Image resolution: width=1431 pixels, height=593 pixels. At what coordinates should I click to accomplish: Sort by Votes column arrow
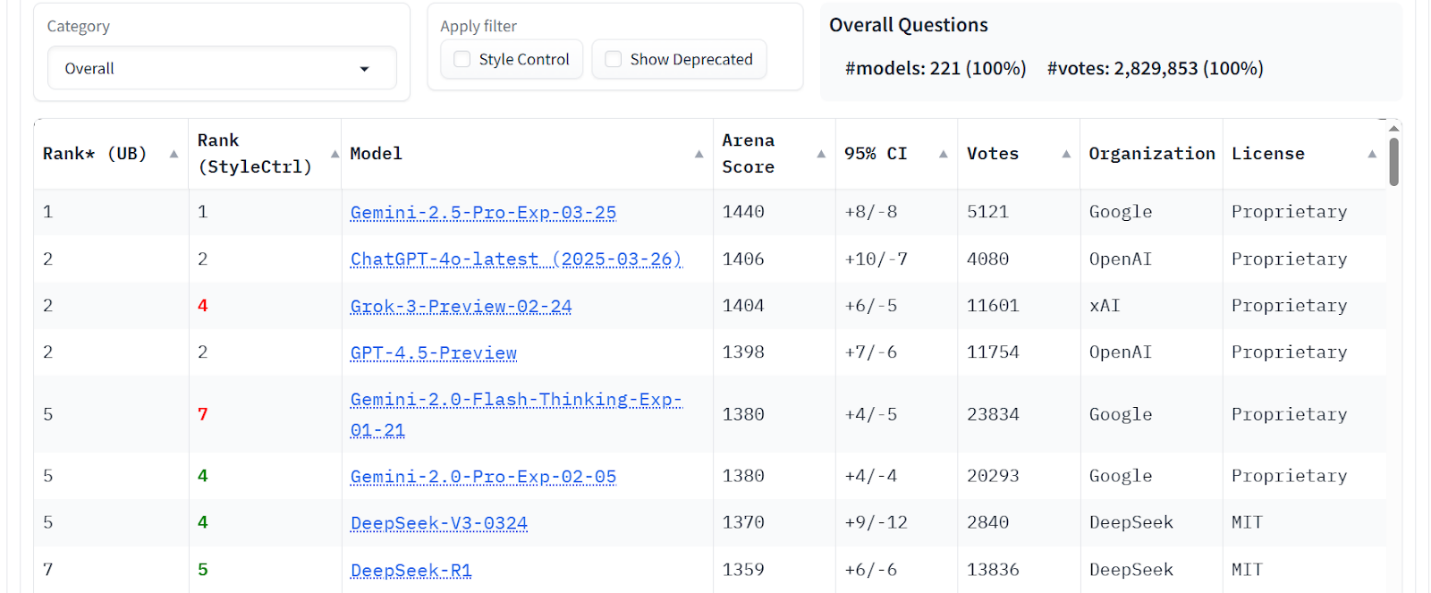click(x=1065, y=154)
